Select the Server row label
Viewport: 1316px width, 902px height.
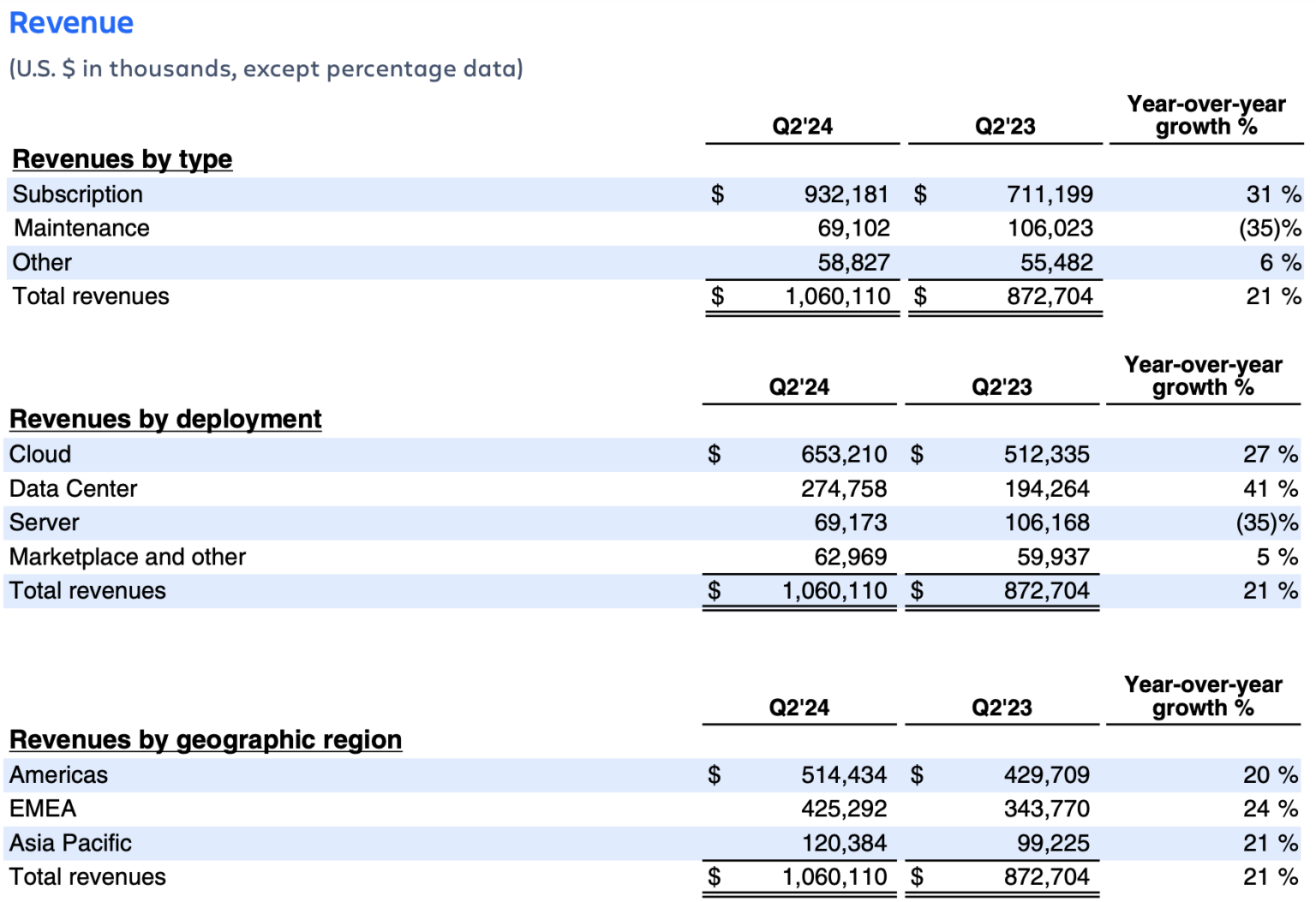point(44,523)
